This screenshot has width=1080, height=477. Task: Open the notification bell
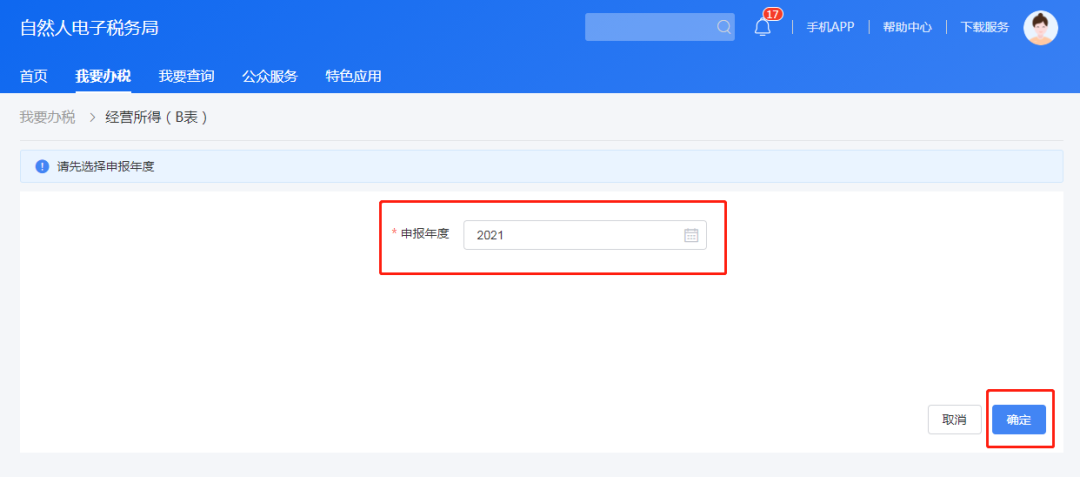tap(762, 28)
